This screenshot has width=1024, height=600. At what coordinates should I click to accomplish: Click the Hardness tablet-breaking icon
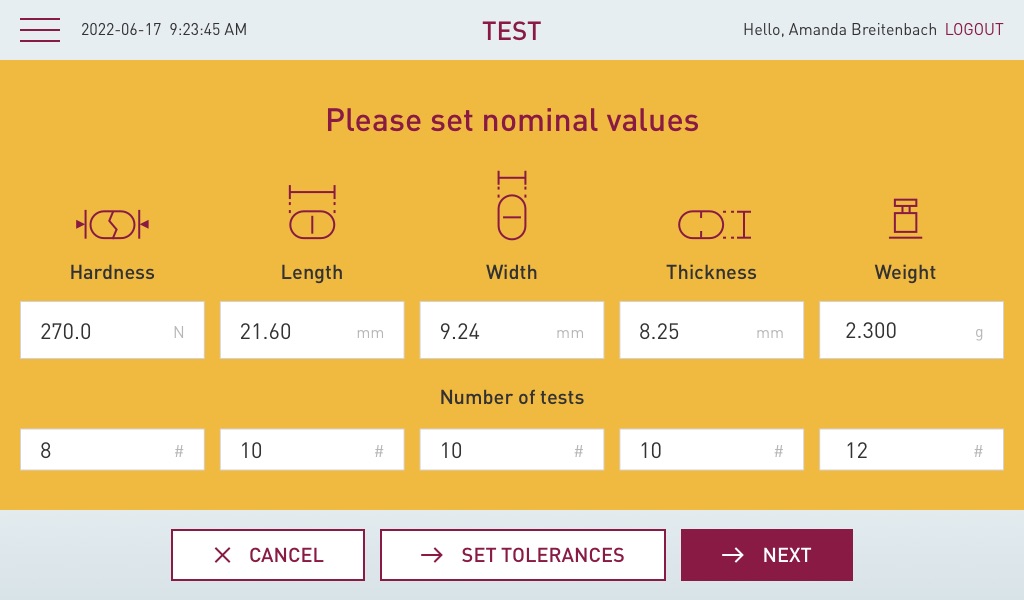coord(112,224)
